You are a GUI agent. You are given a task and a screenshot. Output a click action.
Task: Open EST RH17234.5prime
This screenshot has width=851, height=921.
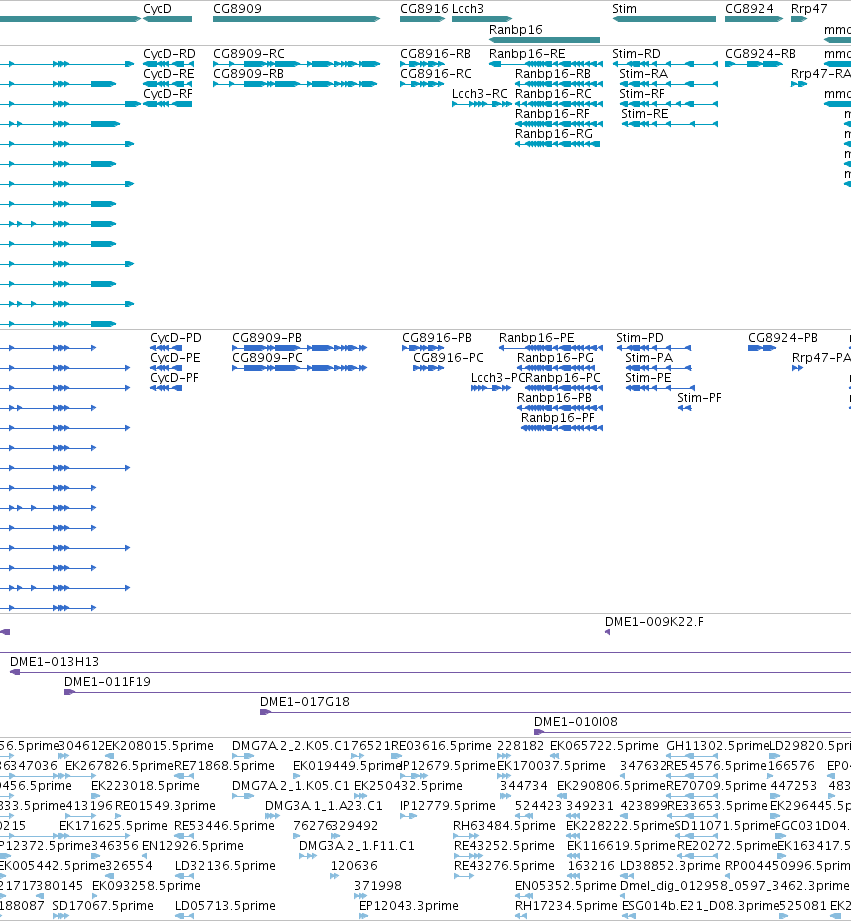(566, 906)
